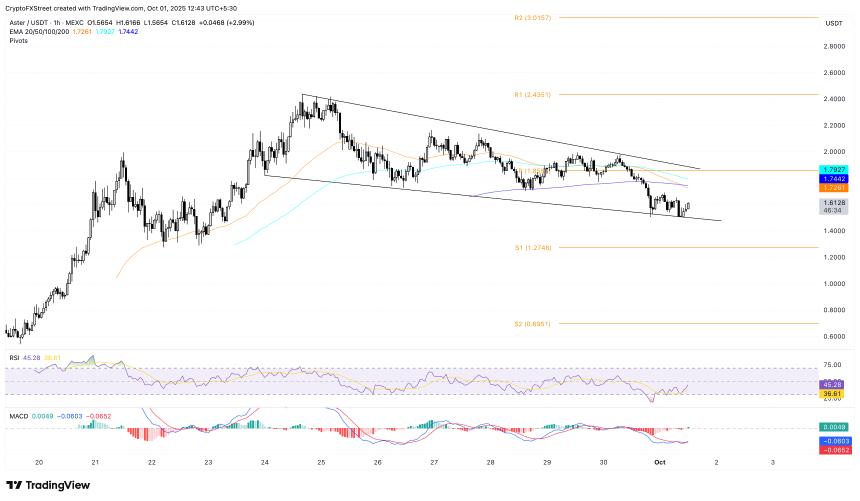860x501 pixels.
Task: Click the purple RSI 45.28 value tag
Action: click(x=833, y=384)
